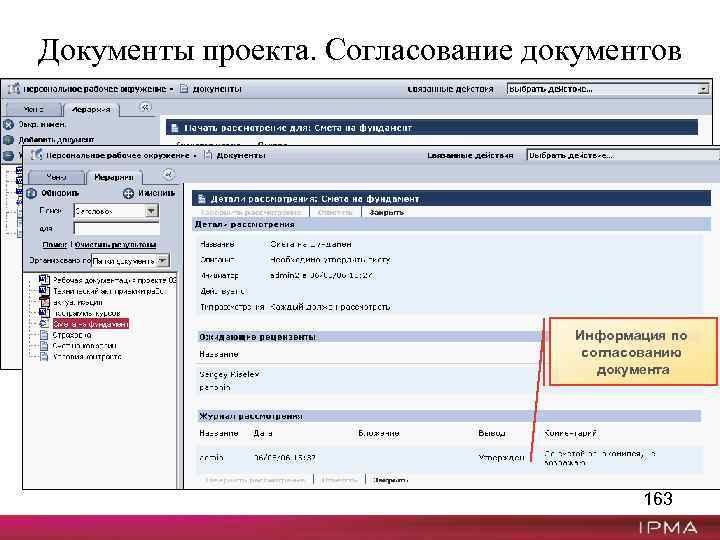Click the workspace icon in back window breadcrumb
The image size is (720, 540).
point(14,88)
